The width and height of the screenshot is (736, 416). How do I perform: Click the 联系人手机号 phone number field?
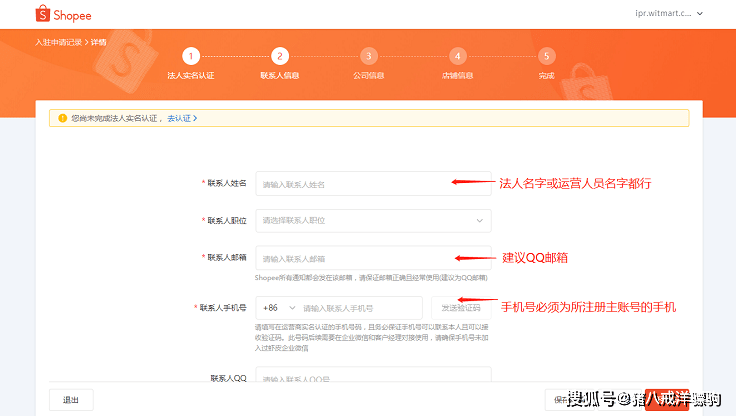360,308
